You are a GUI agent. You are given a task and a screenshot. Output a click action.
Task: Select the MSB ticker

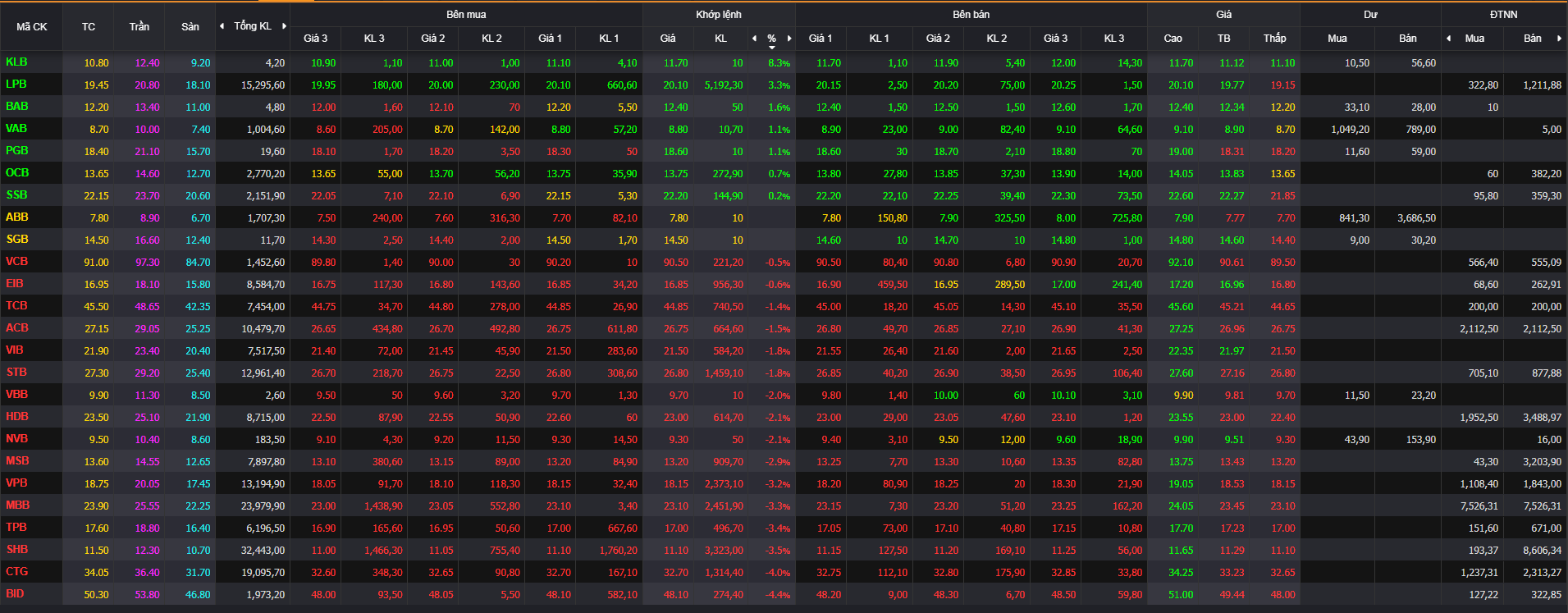pos(17,460)
